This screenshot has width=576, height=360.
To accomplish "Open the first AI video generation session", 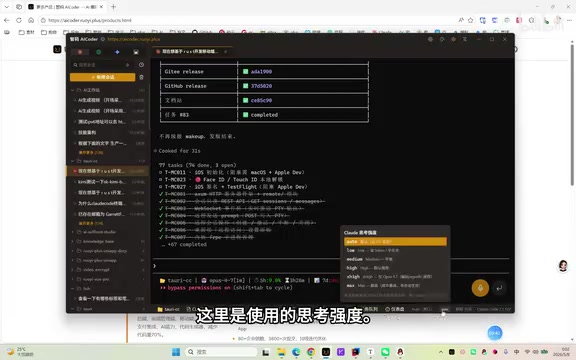I will tap(108, 100).
